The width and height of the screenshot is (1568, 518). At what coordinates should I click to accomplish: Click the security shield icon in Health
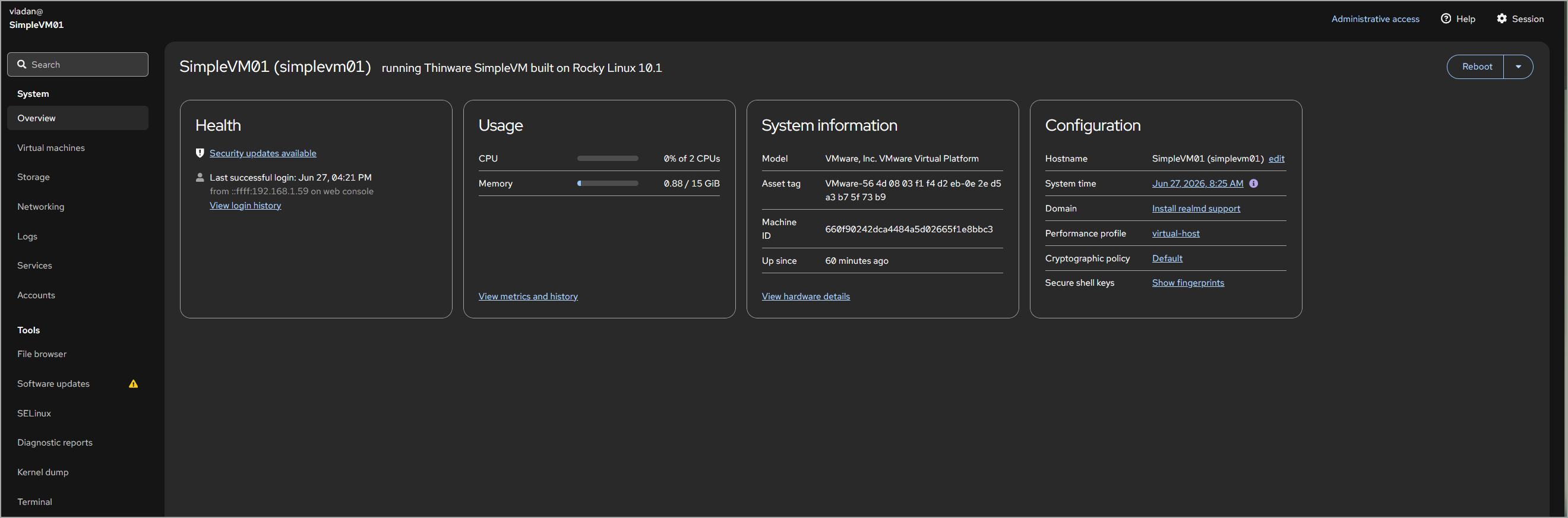click(x=200, y=153)
